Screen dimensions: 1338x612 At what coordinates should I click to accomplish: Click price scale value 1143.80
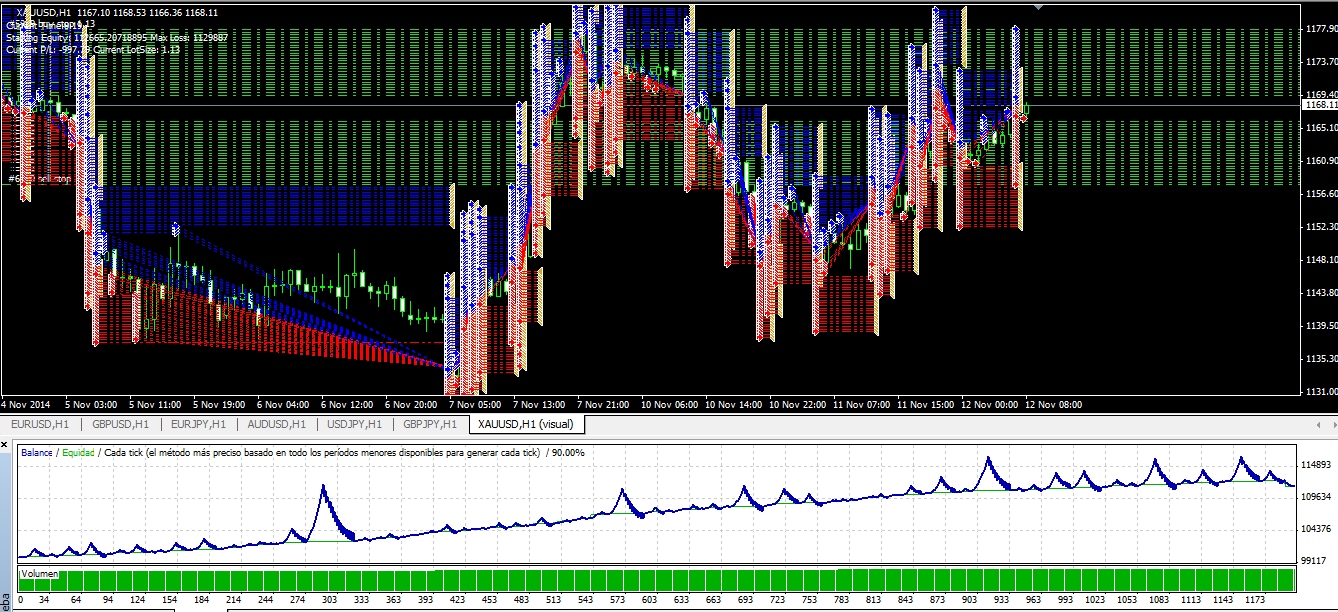(x=1321, y=292)
